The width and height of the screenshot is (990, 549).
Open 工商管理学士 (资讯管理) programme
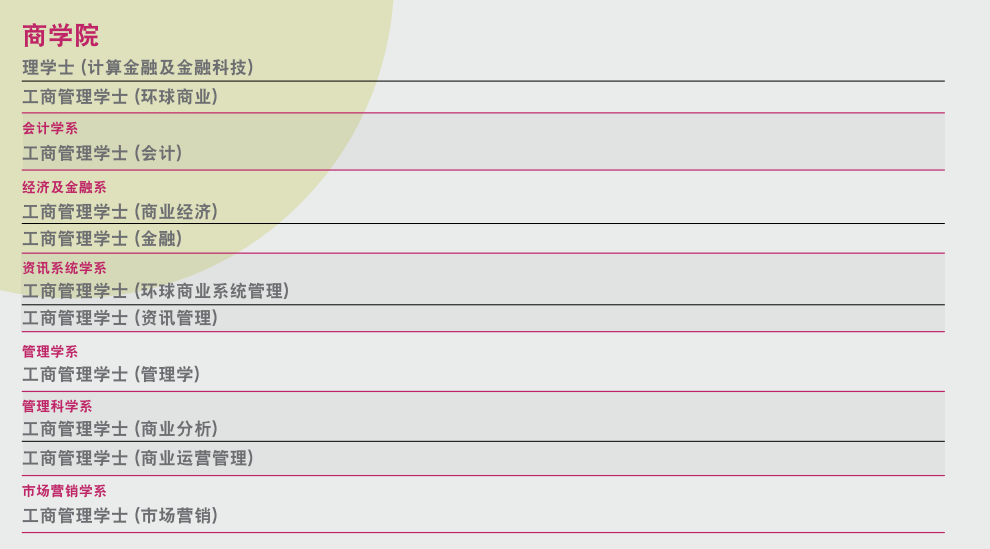(x=120, y=318)
